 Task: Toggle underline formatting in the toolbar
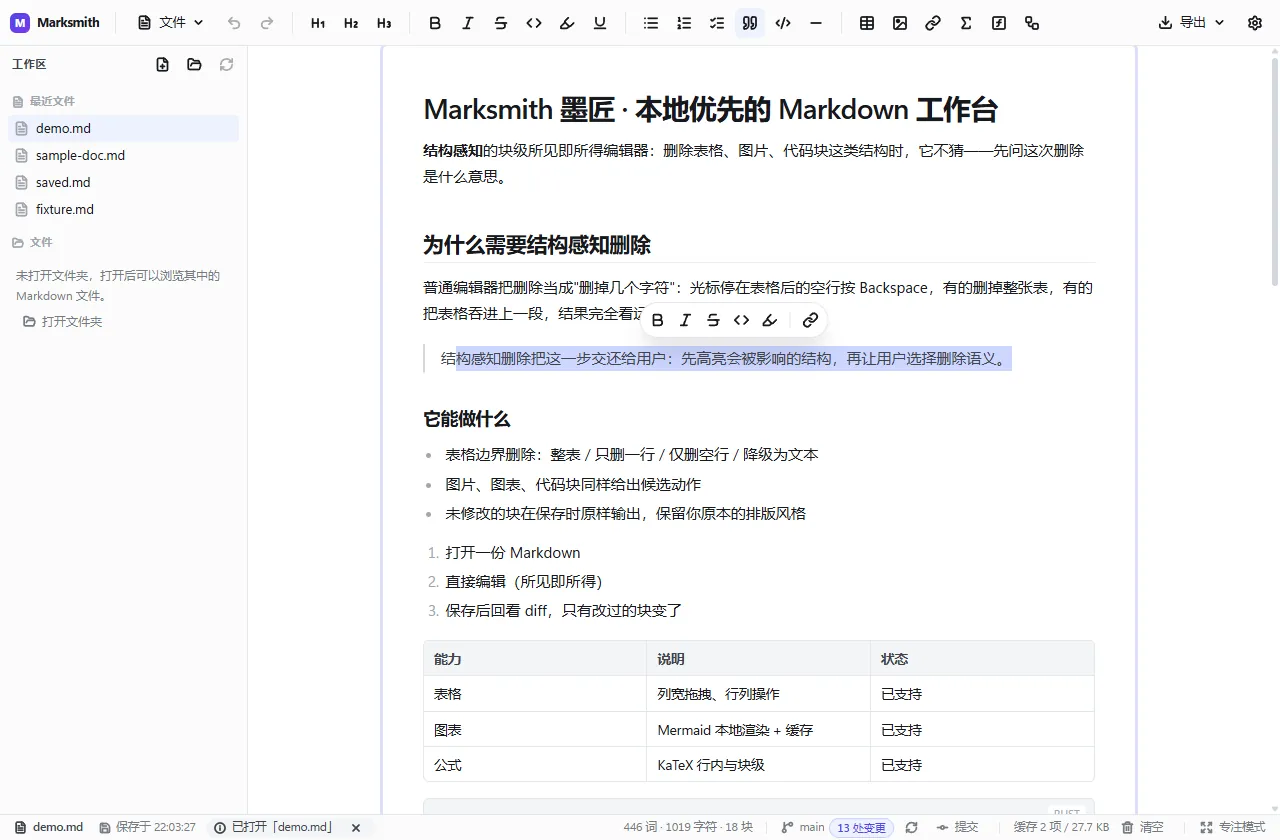600,23
